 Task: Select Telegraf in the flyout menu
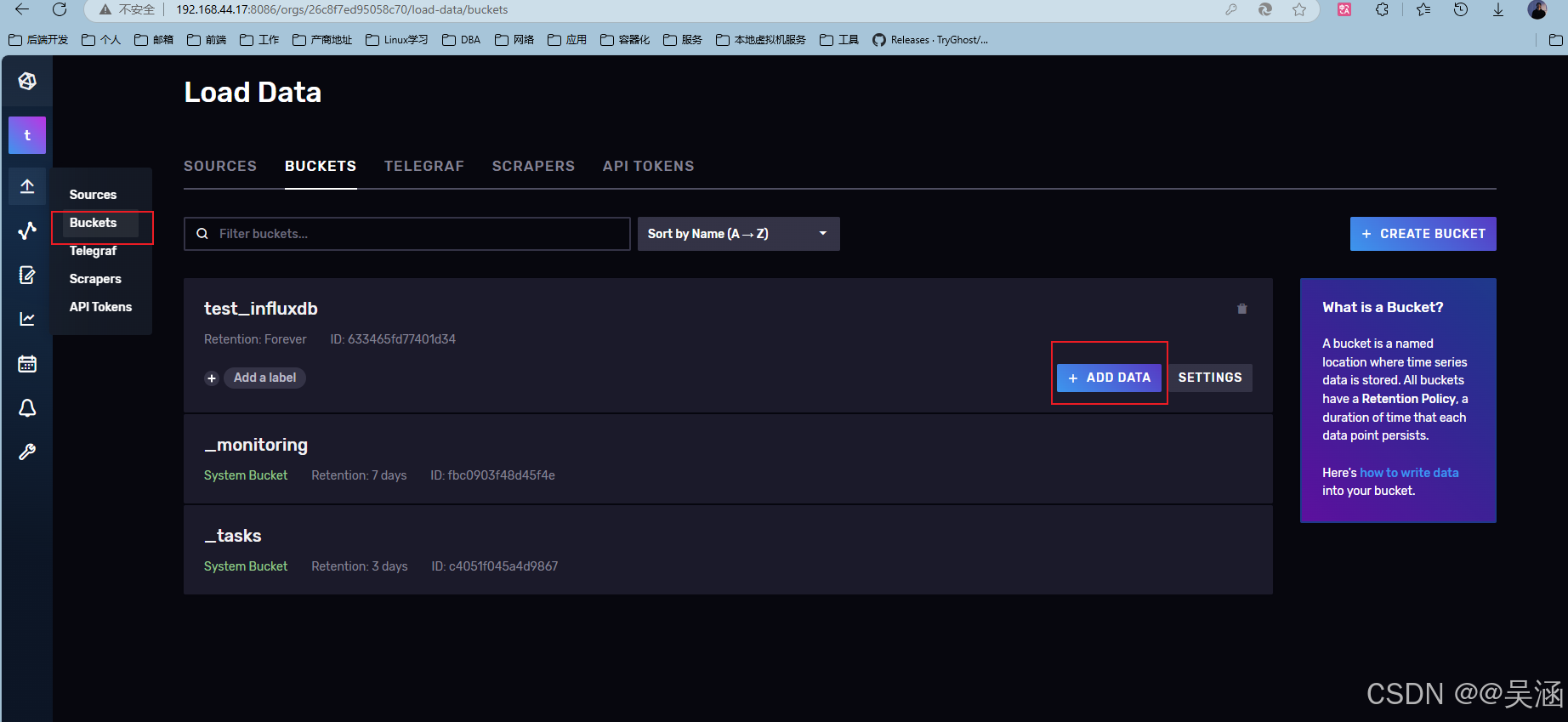coord(94,251)
